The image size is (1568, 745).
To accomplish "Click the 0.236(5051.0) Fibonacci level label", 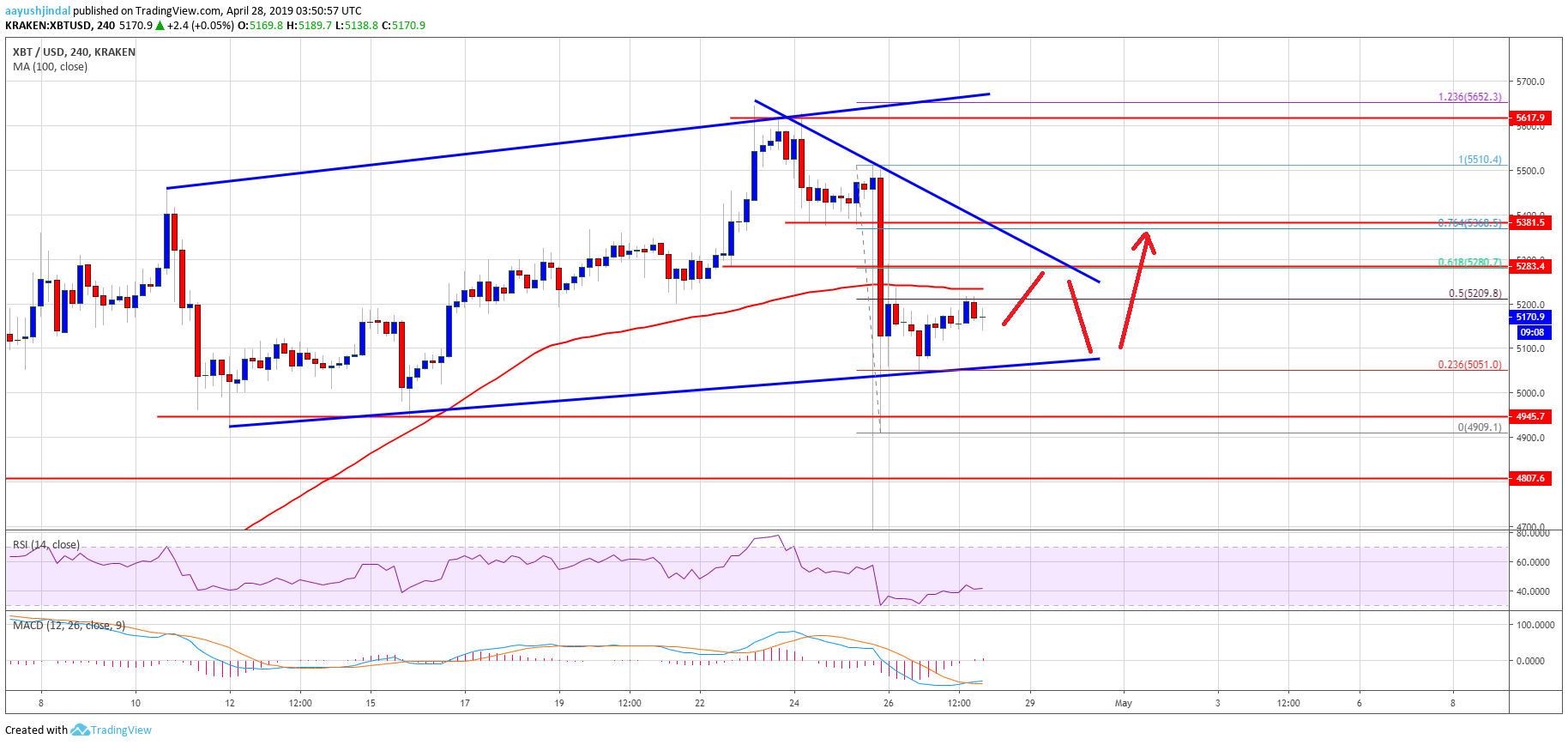I will [1470, 365].
